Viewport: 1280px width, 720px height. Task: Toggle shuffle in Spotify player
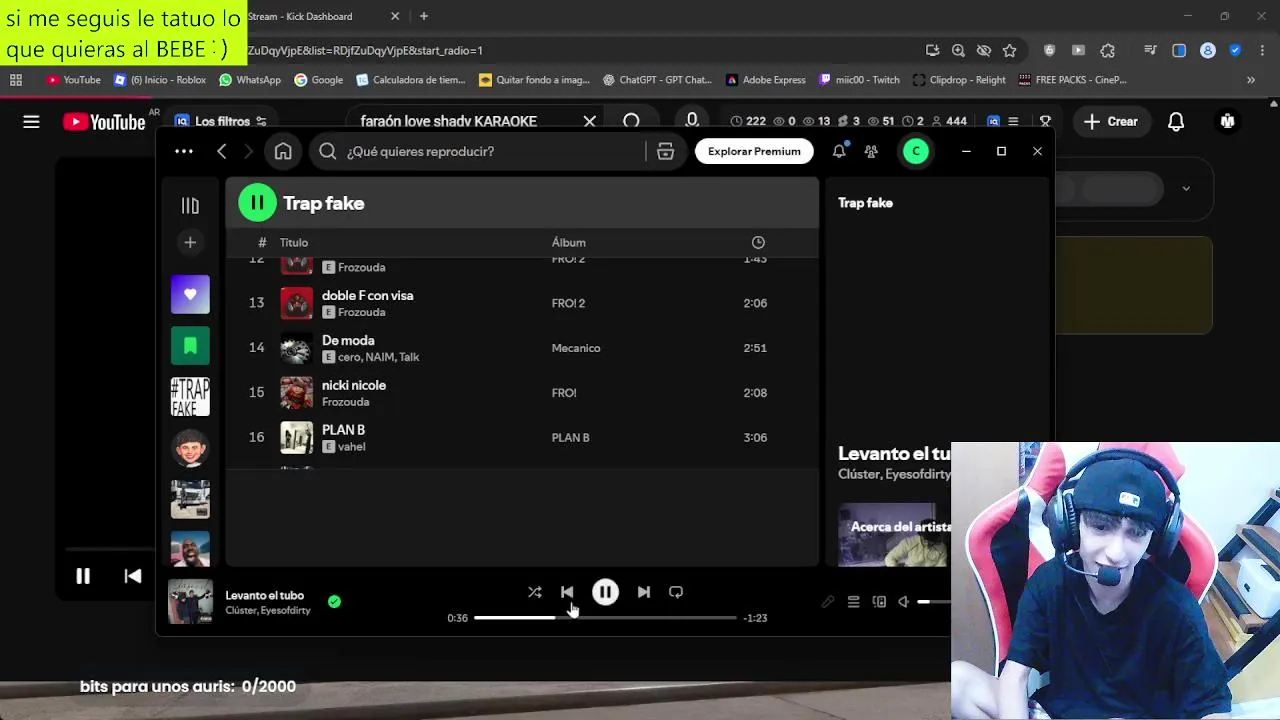535,592
